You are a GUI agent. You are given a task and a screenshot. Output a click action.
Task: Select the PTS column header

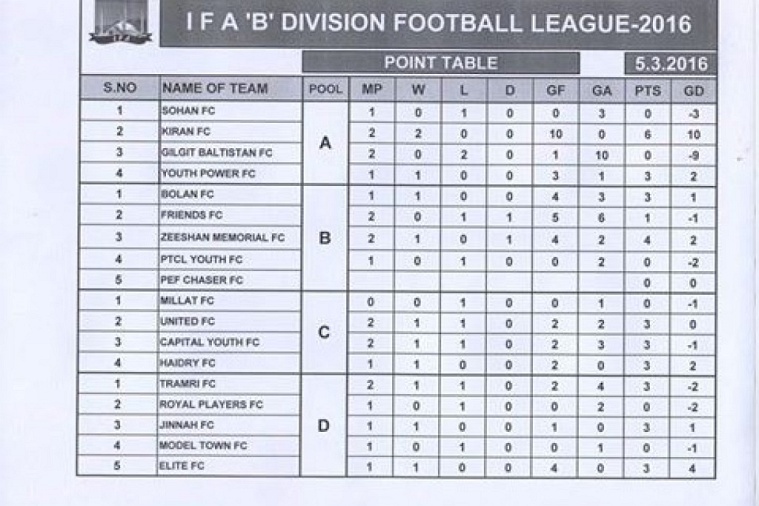point(648,89)
